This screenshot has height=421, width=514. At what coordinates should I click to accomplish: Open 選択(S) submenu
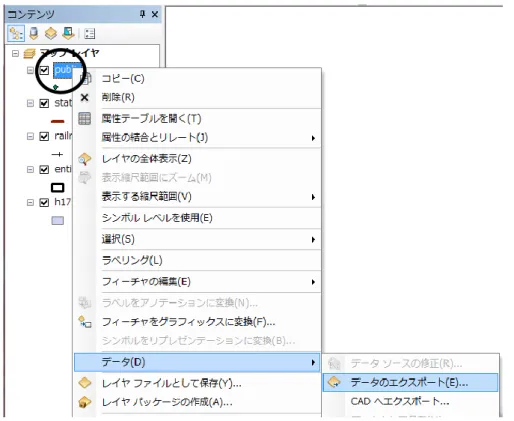[x=197, y=239]
